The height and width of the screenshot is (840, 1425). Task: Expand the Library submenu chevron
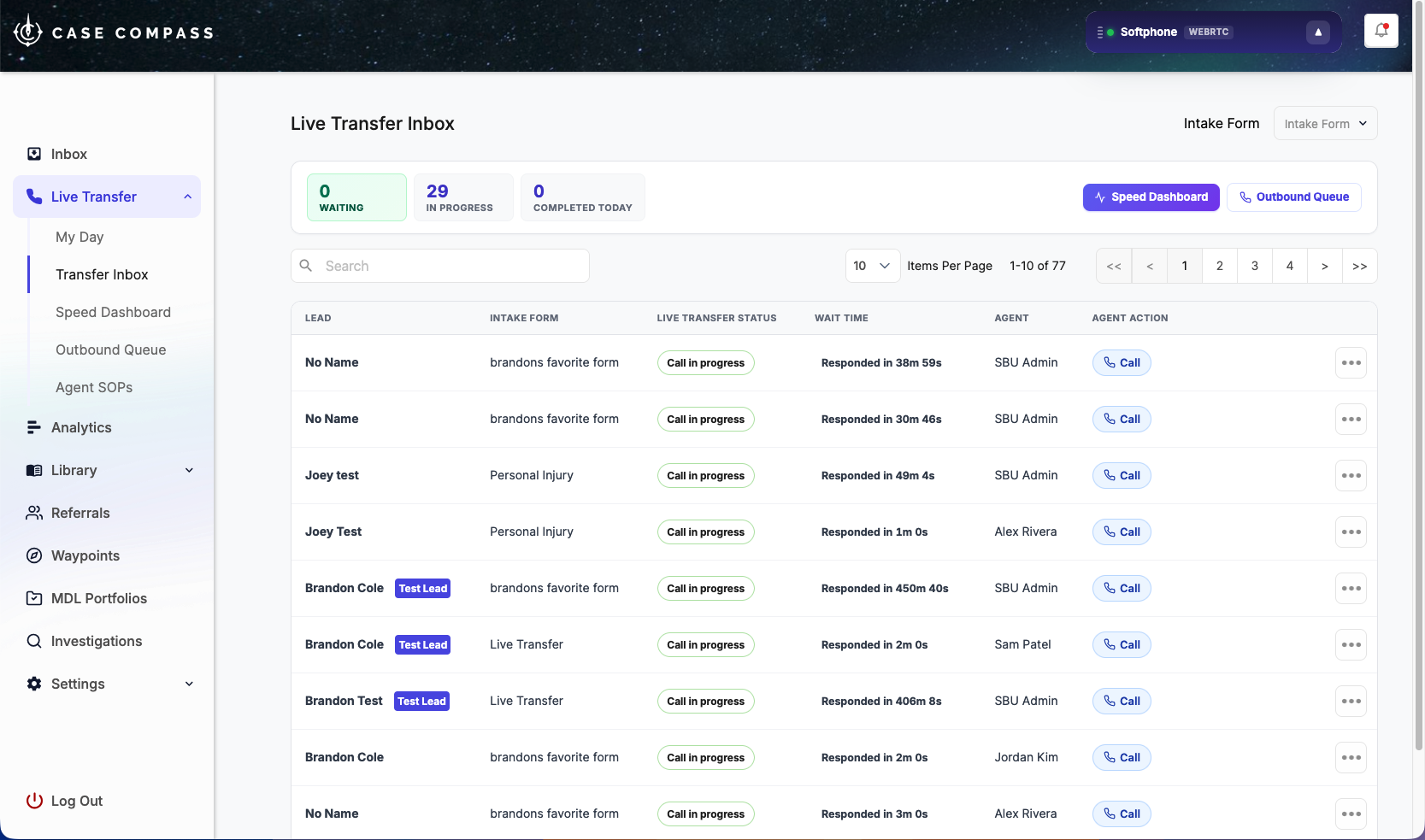189,470
